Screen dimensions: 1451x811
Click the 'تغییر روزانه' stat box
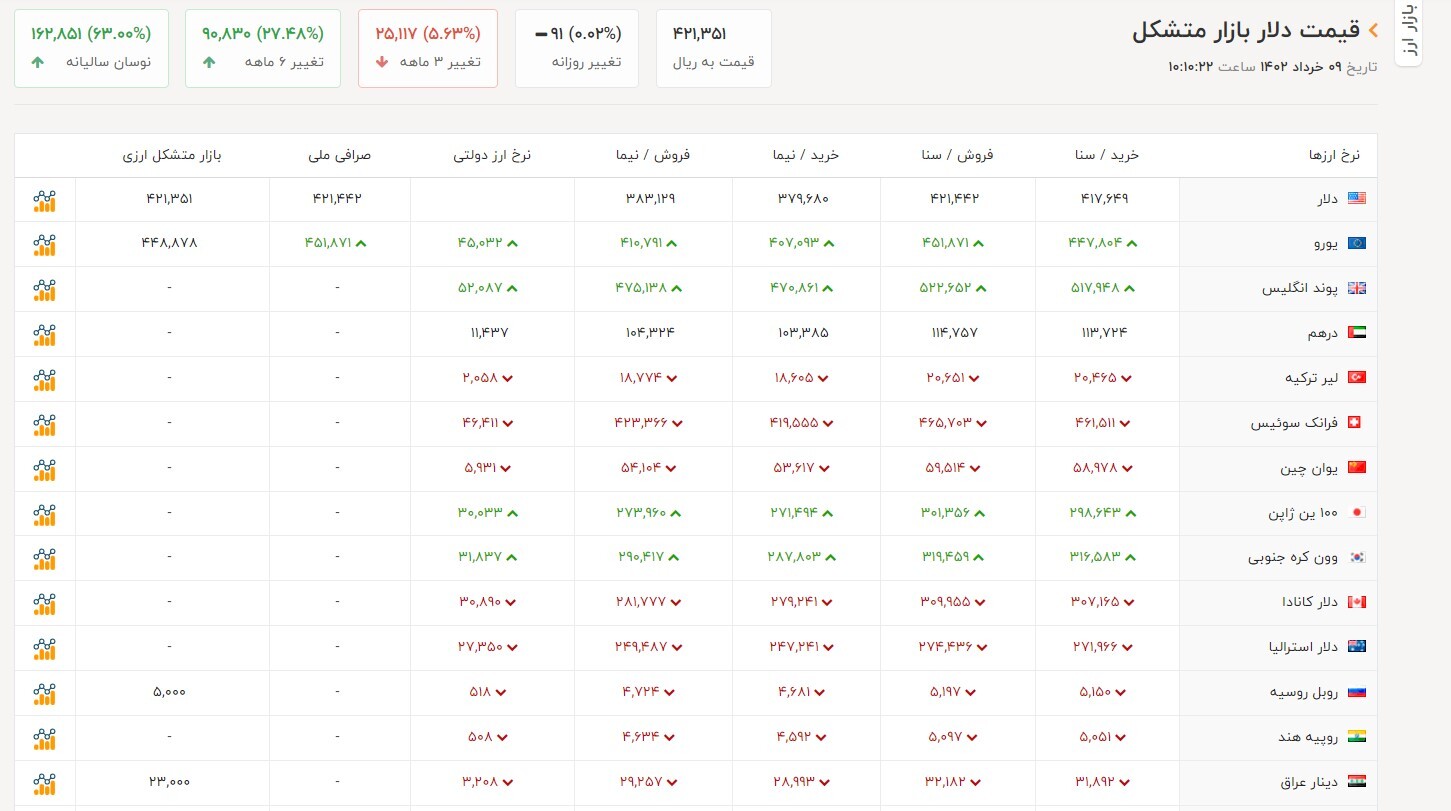click(x=577, y=48)
